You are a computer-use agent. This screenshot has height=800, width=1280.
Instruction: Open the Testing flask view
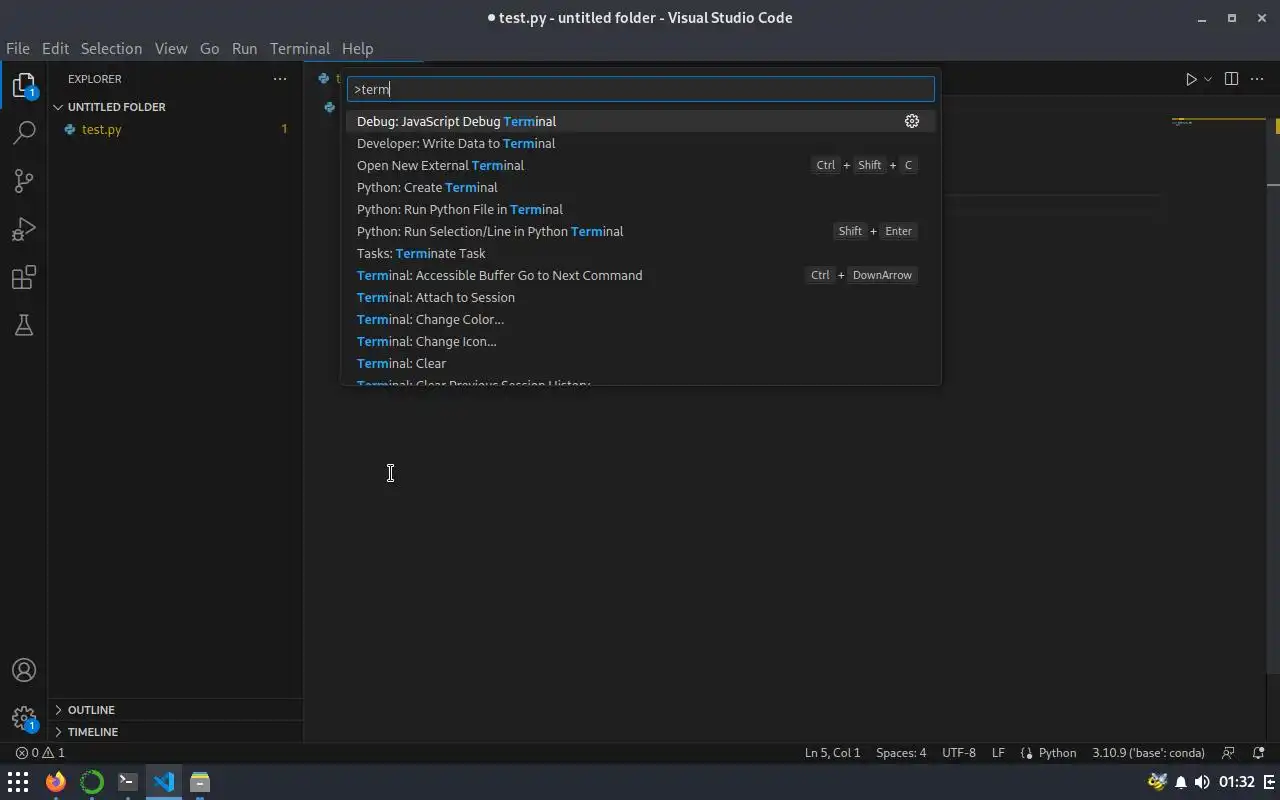(24, 325)
